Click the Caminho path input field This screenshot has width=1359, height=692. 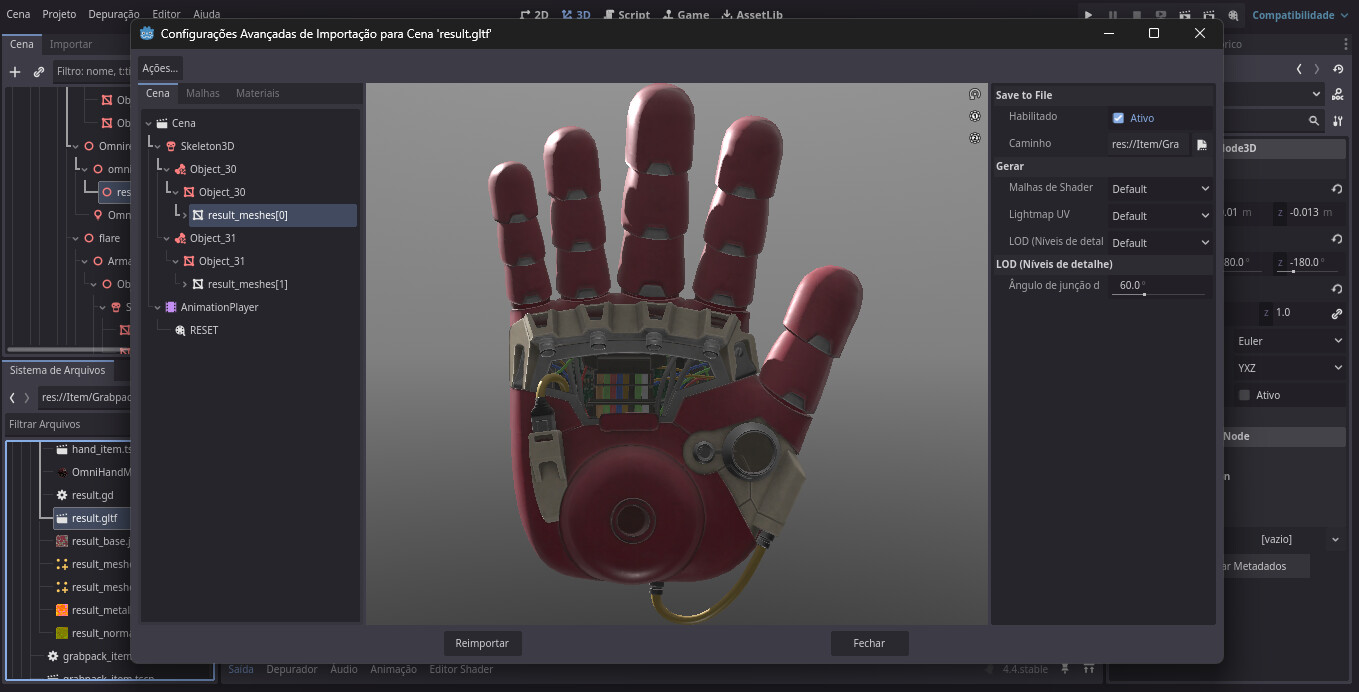point(1150,144)
